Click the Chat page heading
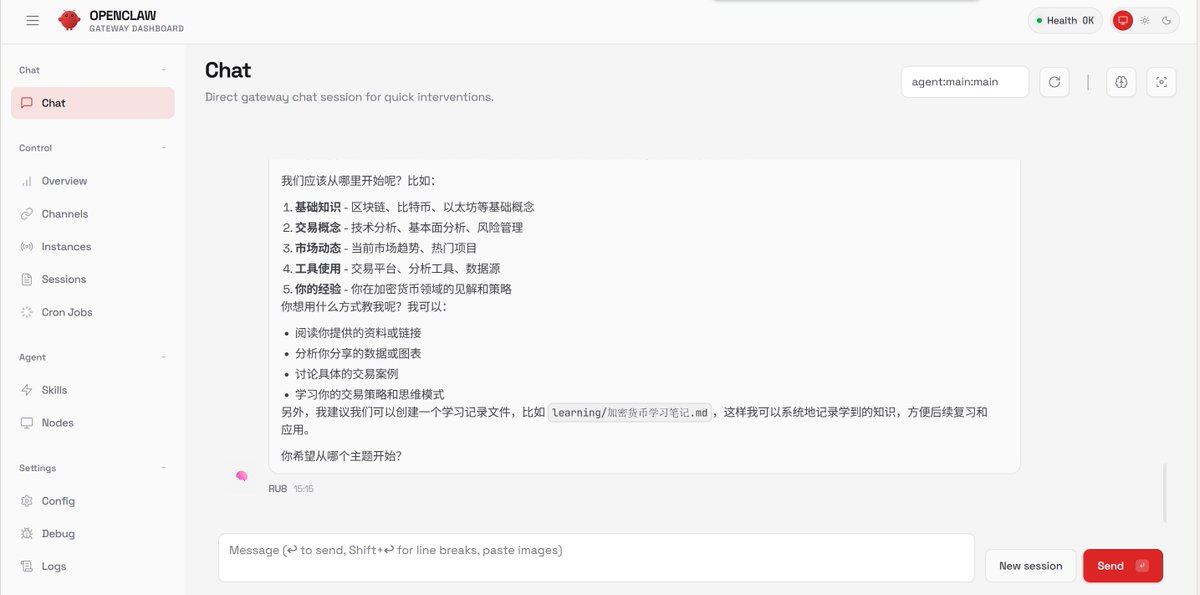This screenshot has height=595, width=1200. point(228,70)
